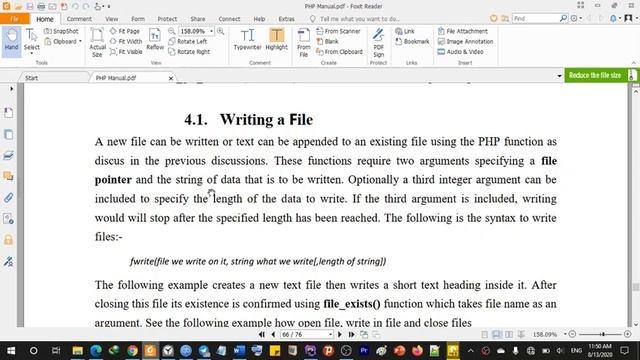Select the Highlight tool
640x360 pixels.
[277, 40]
